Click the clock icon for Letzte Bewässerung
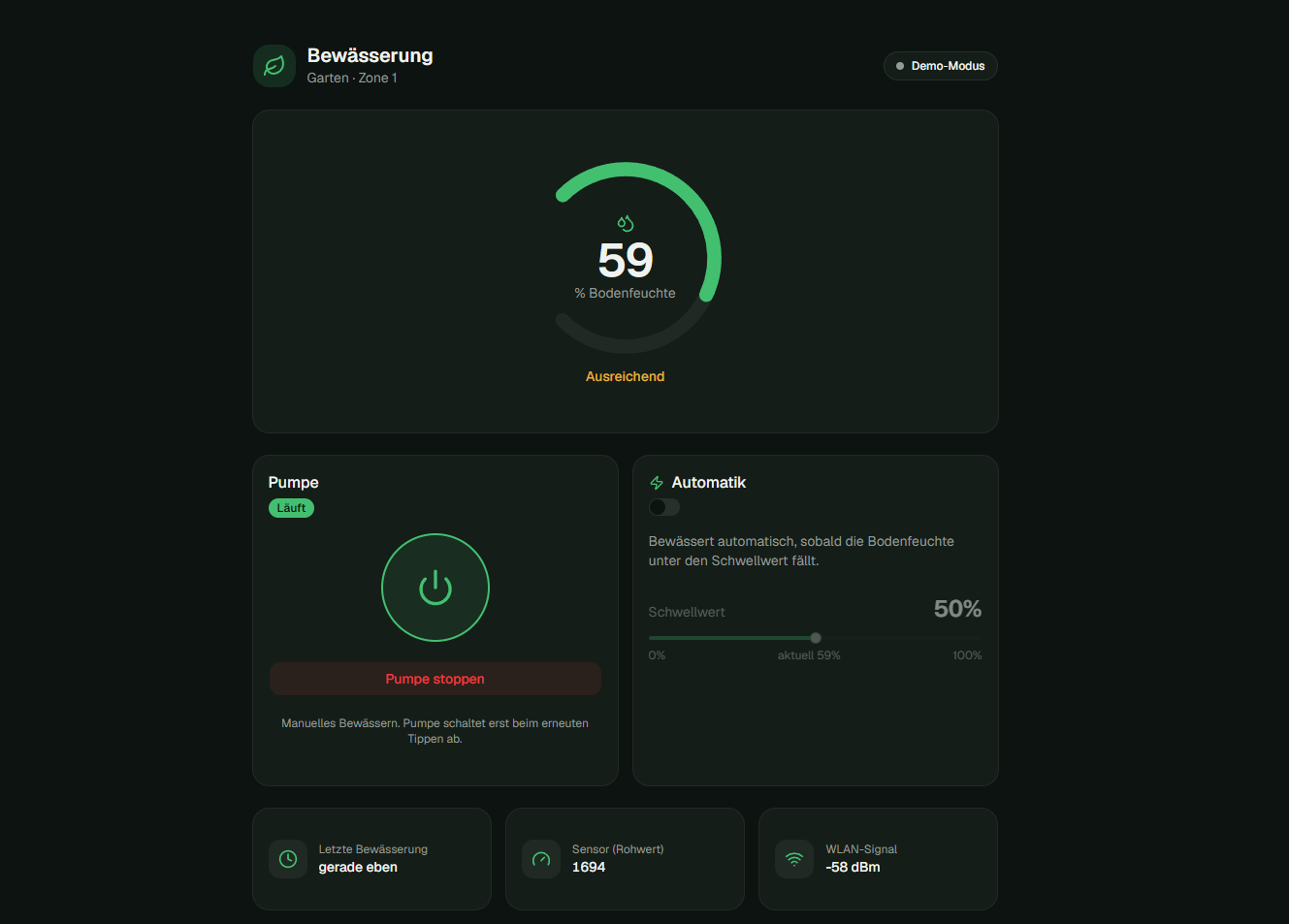This screenshot has height=924, width=1289. [x=288, y=859]
